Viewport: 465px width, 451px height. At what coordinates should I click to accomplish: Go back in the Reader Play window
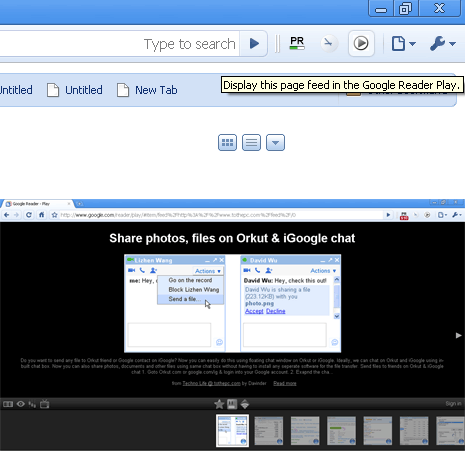(x=6, y=215)
